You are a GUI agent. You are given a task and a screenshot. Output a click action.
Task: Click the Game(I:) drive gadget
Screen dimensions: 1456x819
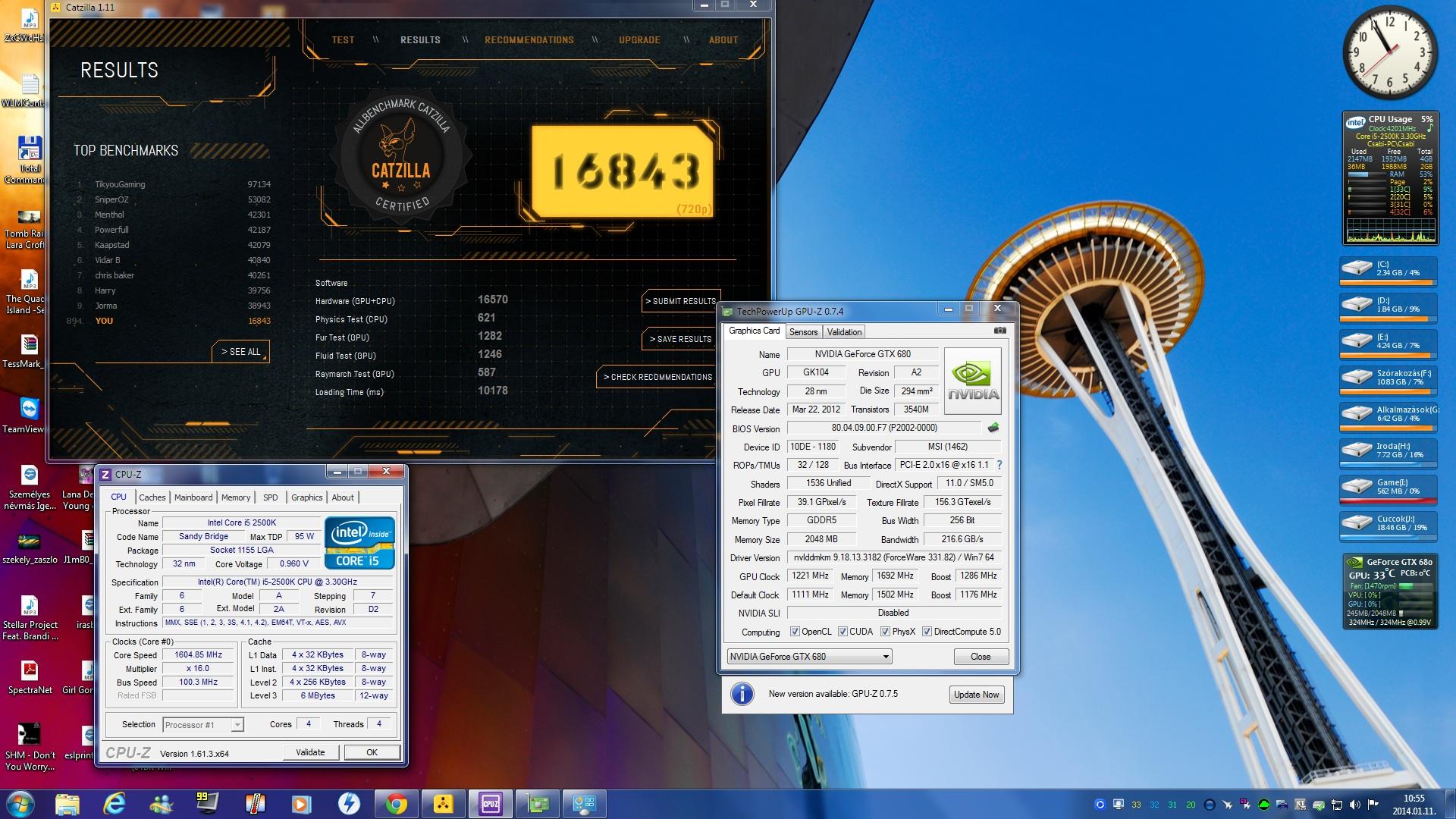pyautogui.click(x=1388, y=490)
